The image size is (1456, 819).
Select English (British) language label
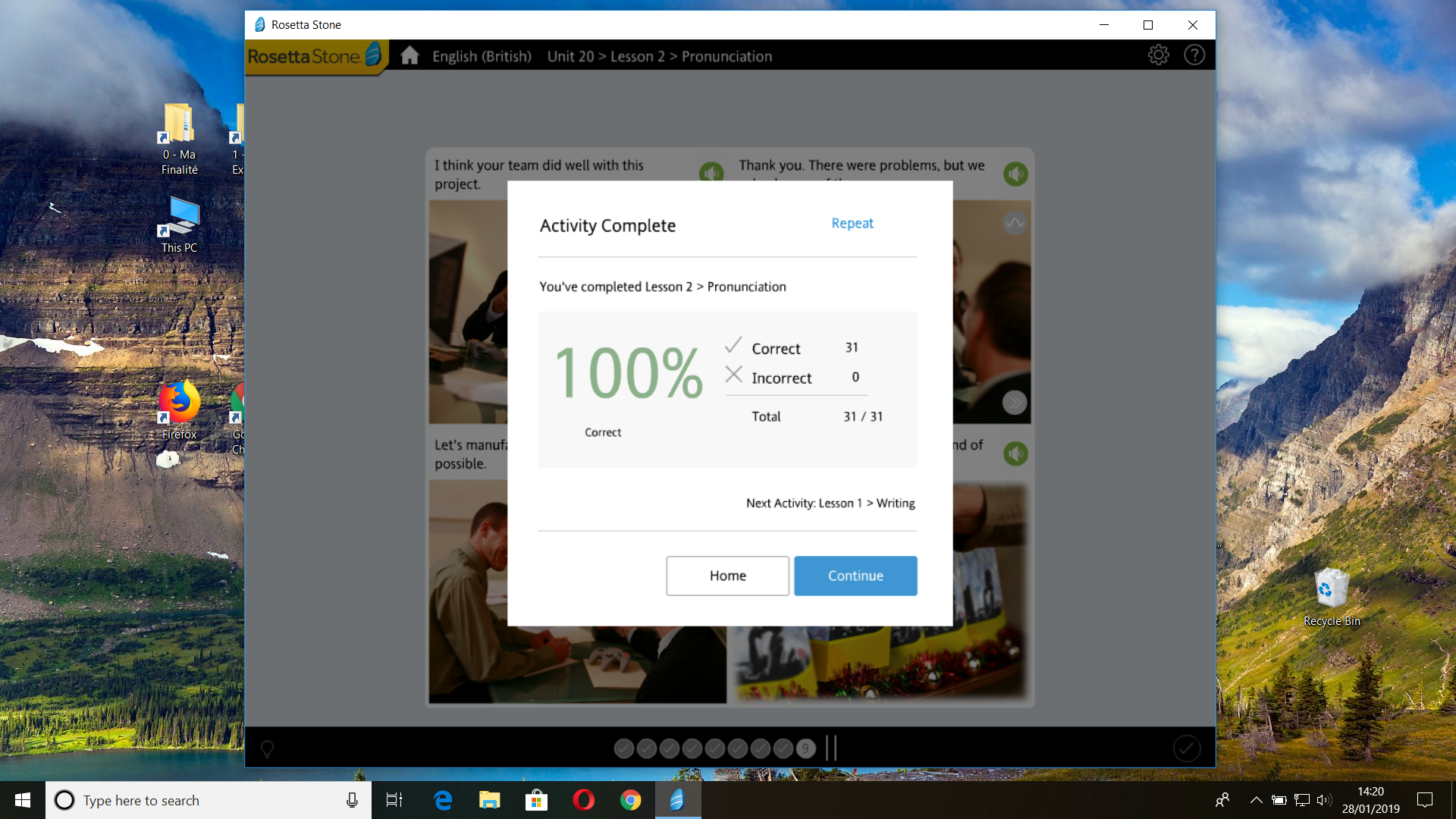[482, 56]
